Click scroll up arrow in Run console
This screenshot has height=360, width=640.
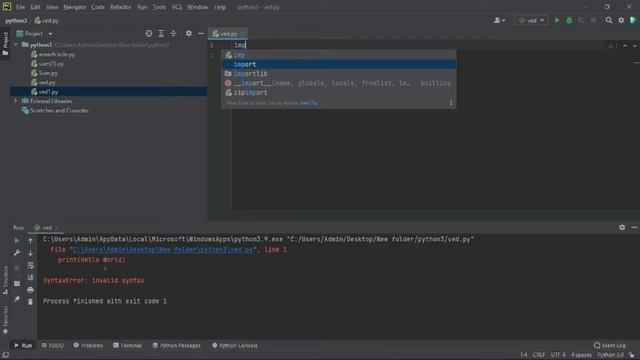[30, 241]
